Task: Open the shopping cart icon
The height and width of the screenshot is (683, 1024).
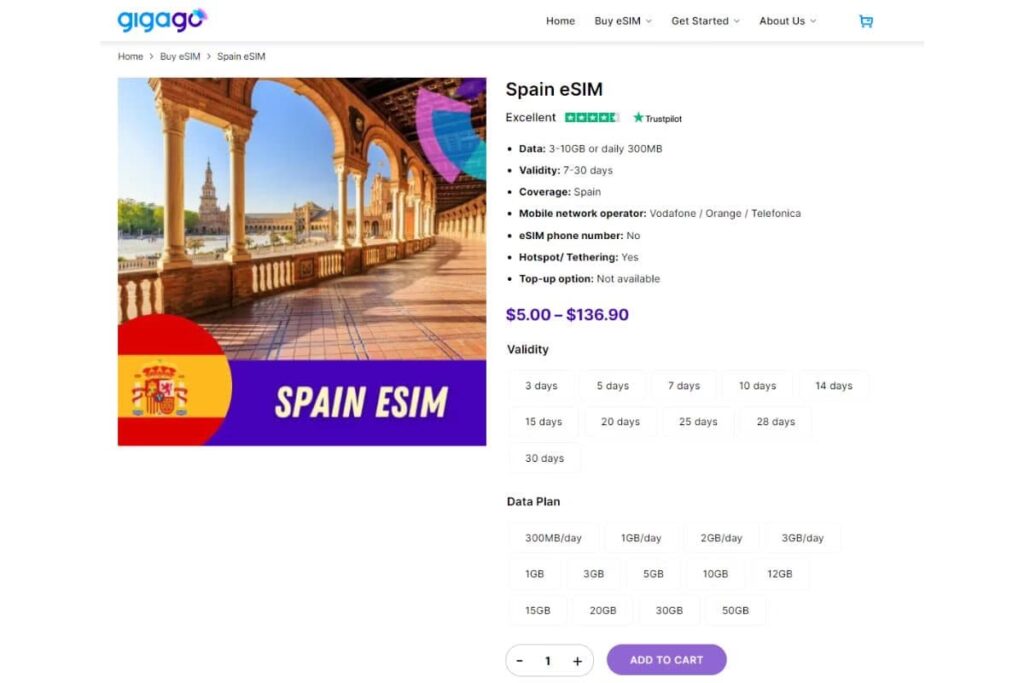Action: (x=866, y=21)
